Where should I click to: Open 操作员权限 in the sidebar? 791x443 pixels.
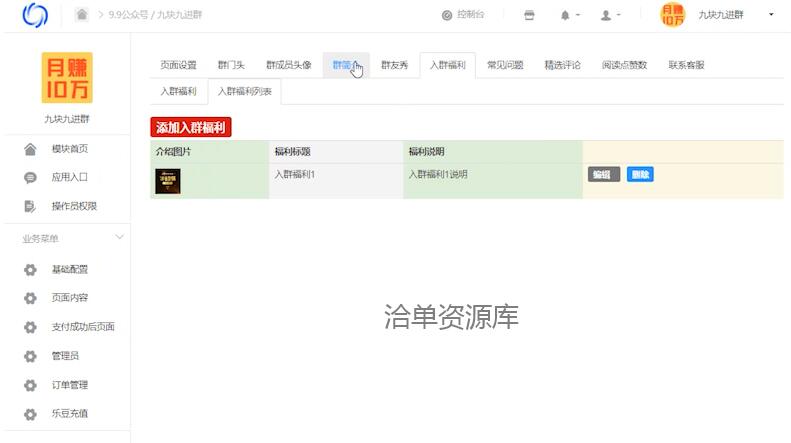pos(74,206)
